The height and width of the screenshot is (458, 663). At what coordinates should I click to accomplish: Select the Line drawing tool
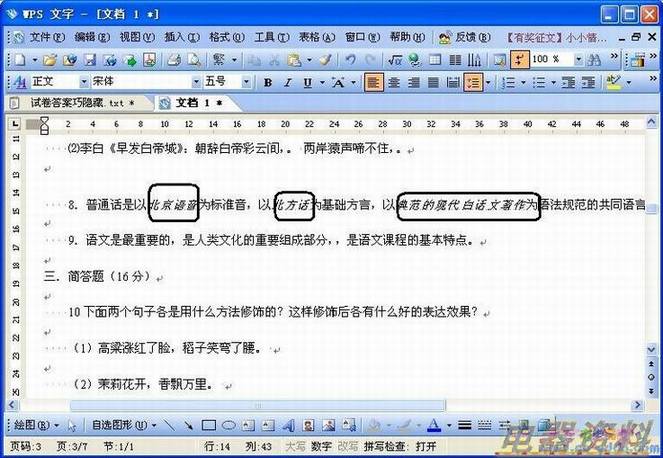tap(170, 425)
